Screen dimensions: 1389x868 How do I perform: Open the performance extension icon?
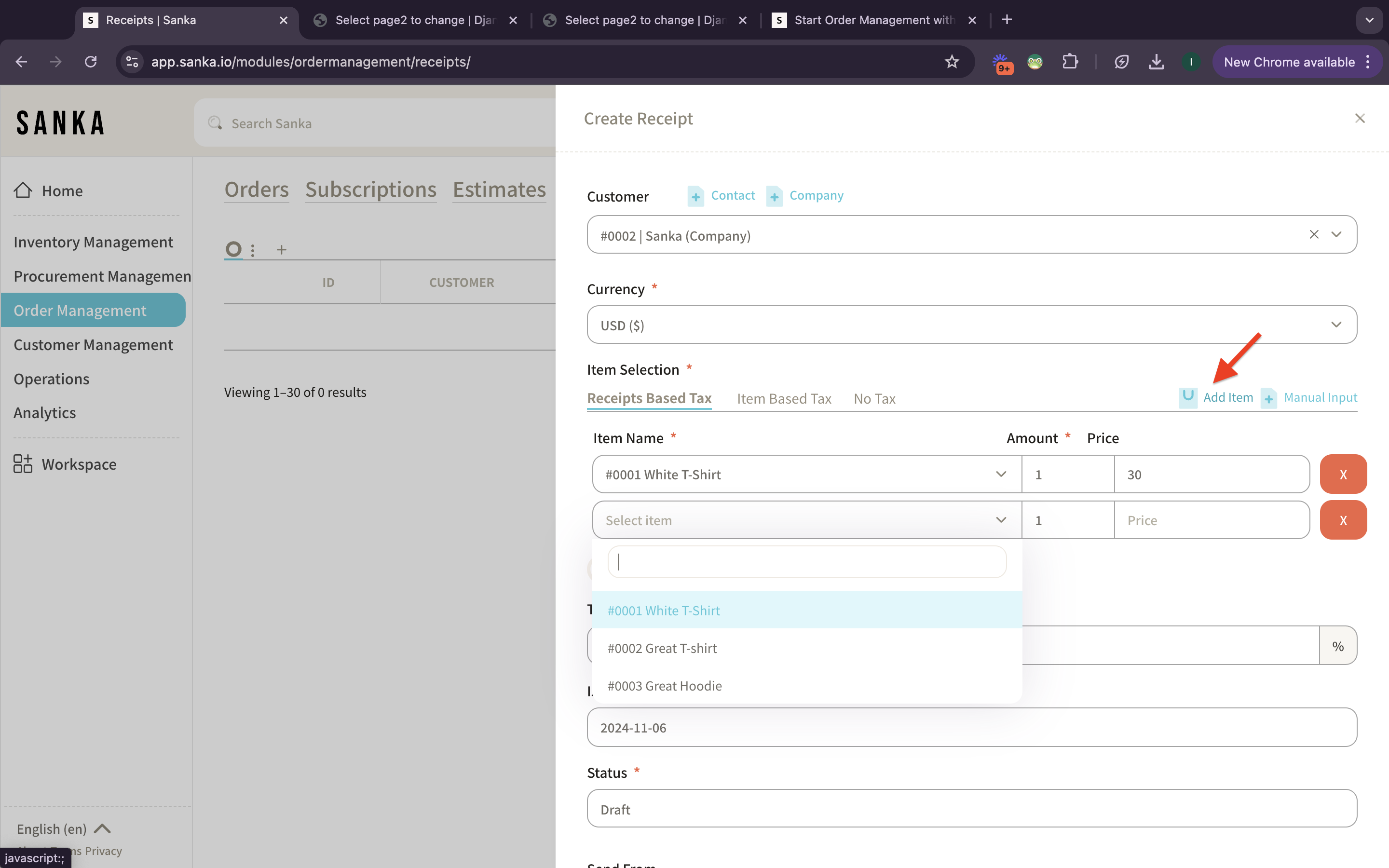tap(1121, 61)
